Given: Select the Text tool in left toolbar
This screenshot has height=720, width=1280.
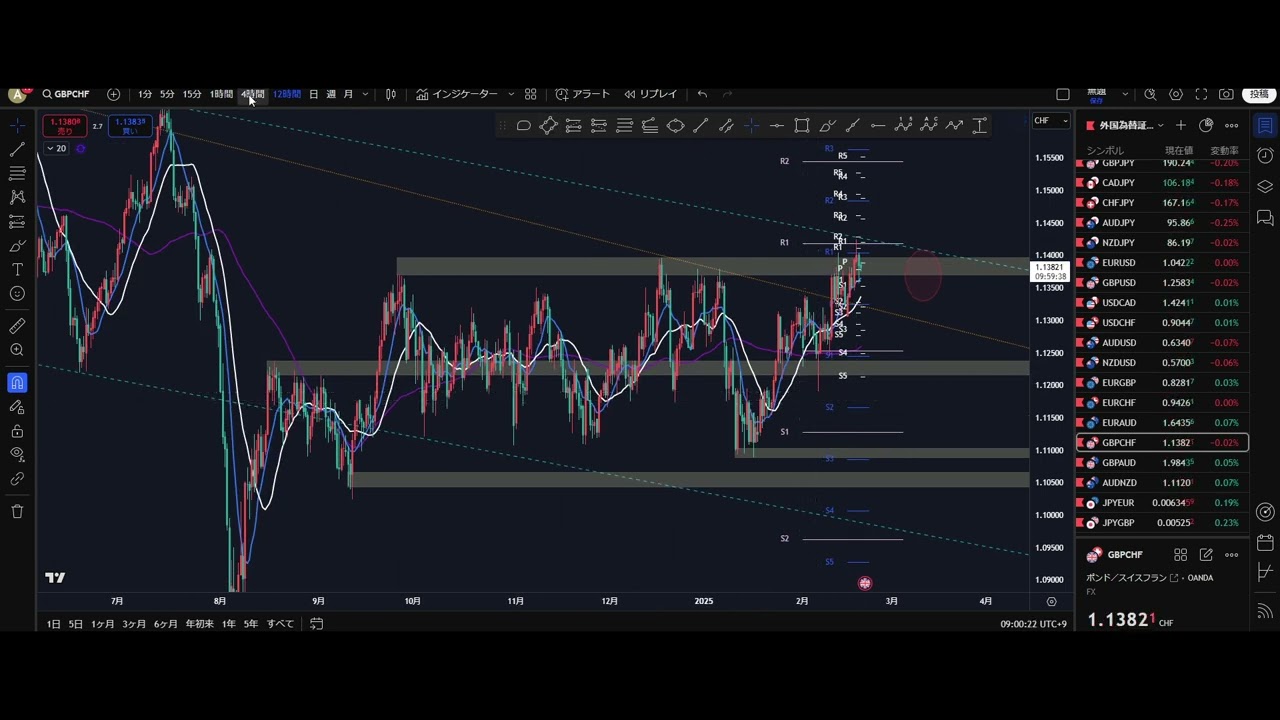Looking at the screenshot, I should pyautogui.click(x=17, y=270).
